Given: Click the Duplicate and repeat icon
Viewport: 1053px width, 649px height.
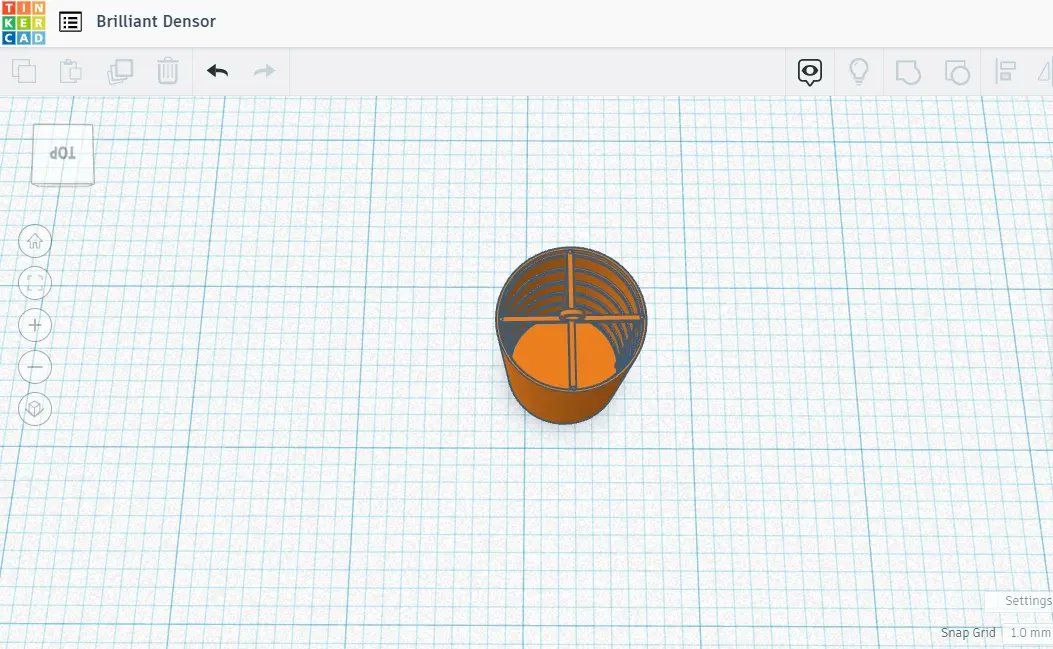Looking at the screenshot, I should [x=120, y=71].
